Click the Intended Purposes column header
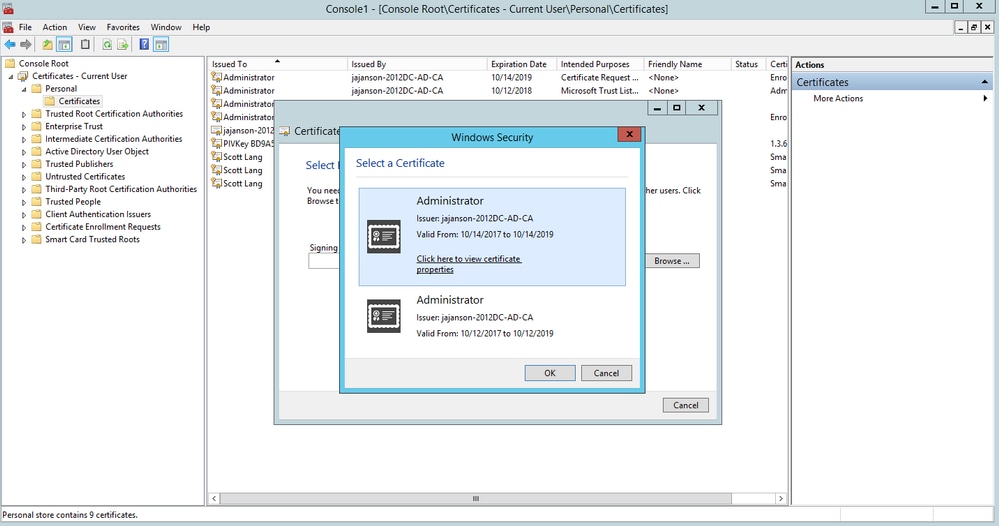999x526 pixels. click(600, 64)
